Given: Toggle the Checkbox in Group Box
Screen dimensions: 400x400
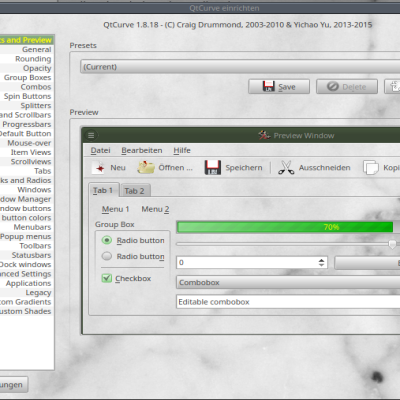Looking at the screenshot, I should pos(107,278).
